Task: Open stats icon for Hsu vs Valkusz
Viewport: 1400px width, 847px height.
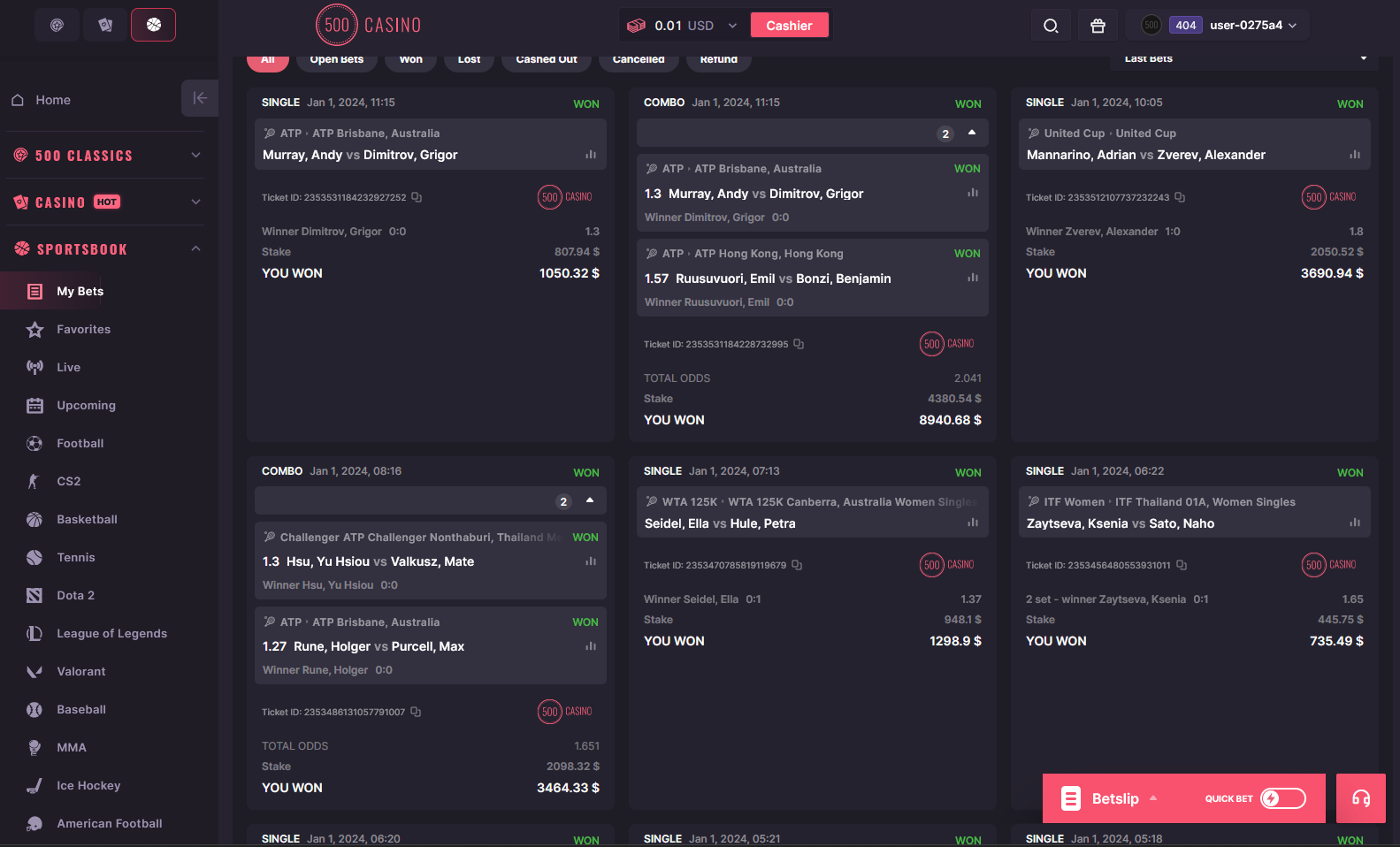Action: [591, 561]
